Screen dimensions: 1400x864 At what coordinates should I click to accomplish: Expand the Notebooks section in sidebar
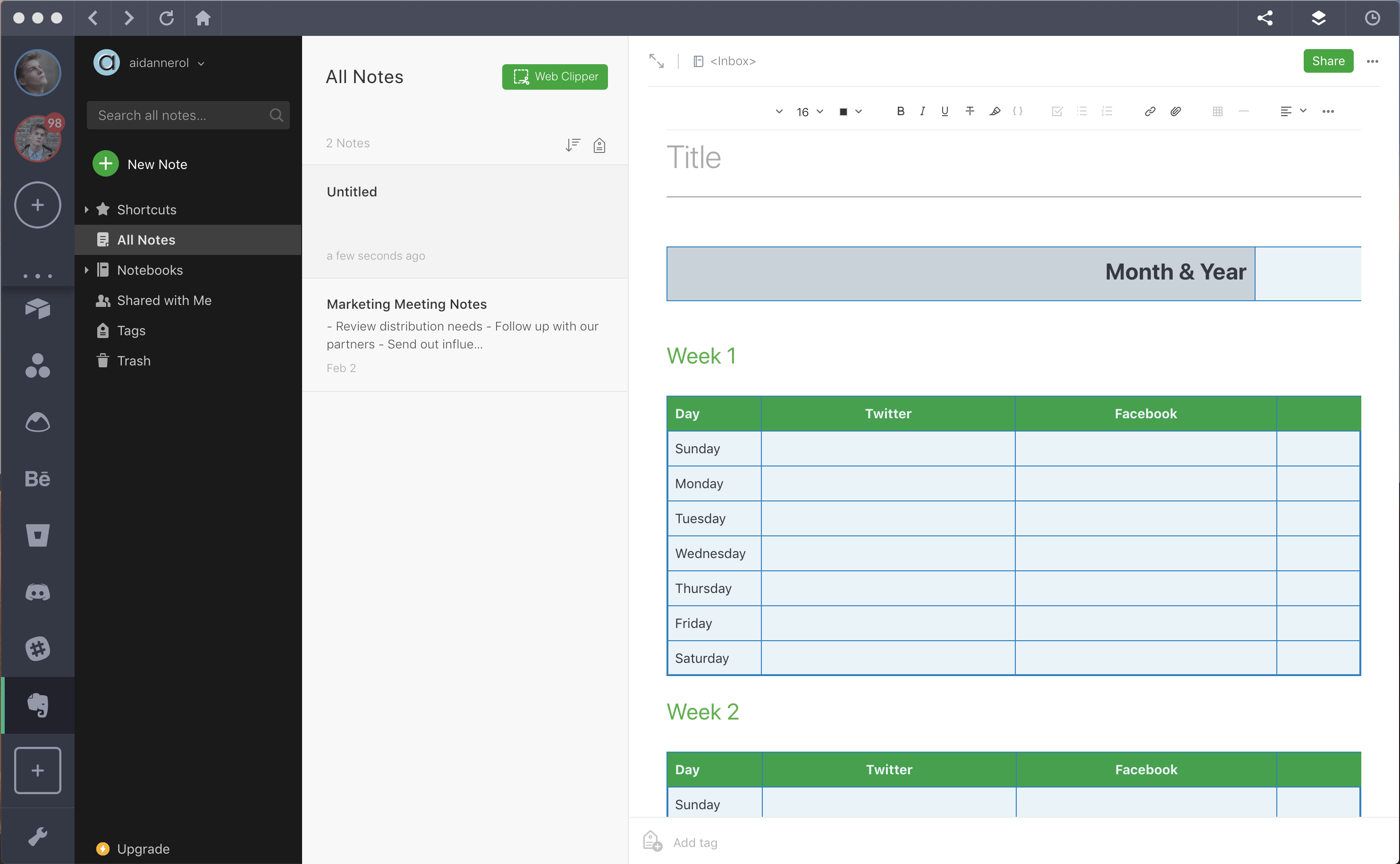(x=87, y=269)
